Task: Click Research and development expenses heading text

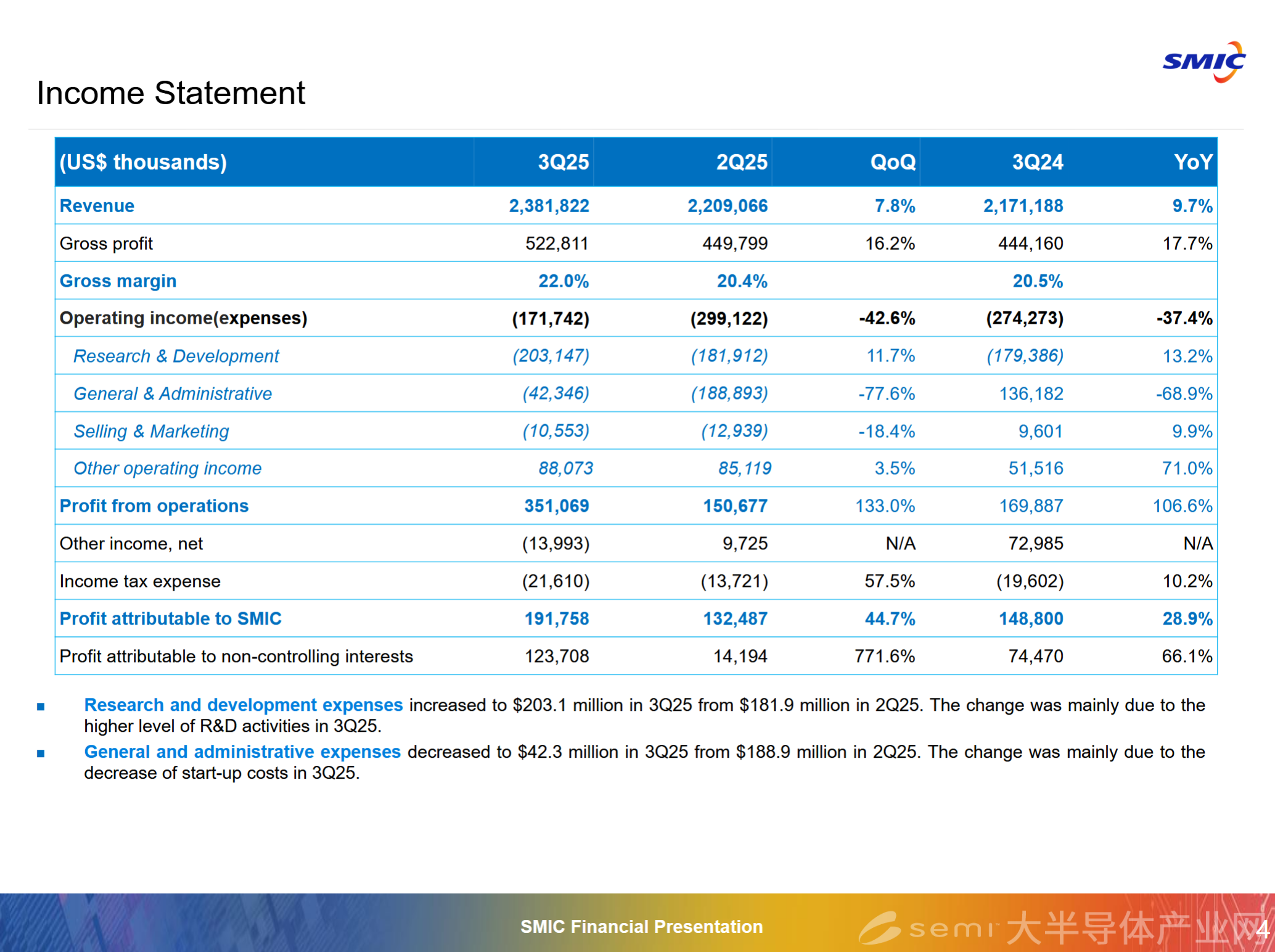Action: tap(243, 705)
